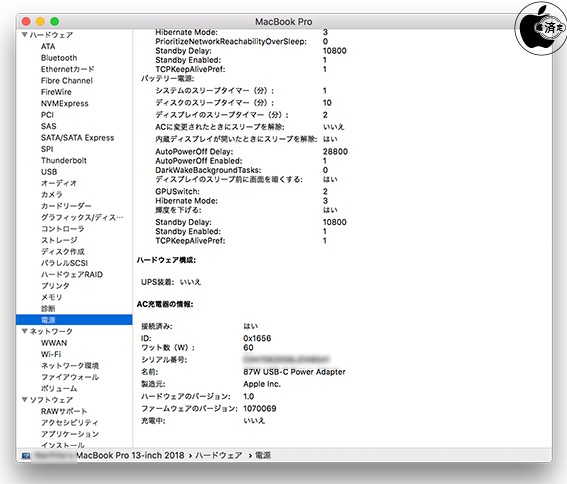Open メモリ in the sidebar
The height and width of the screenshot is (484, 567).
[51, 297]
